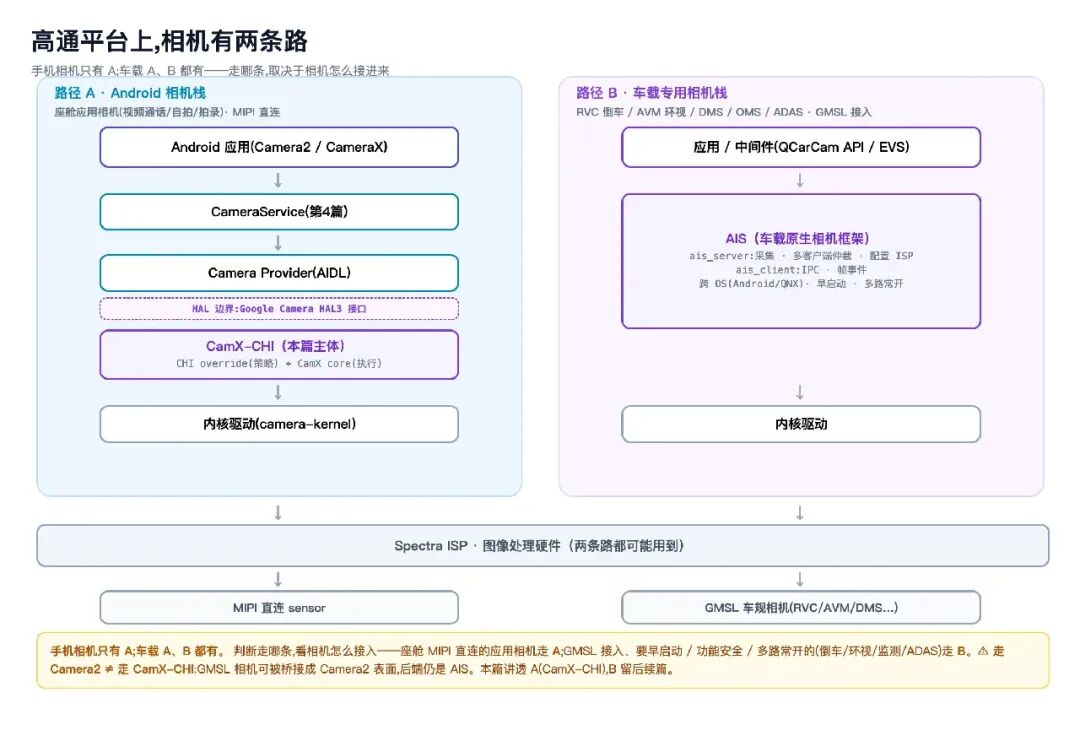The width and height of the screenshot is (1080, 741).
Task: Select the 内核驱动(camera-kernel) box
Action: pyautogui.click(x=279, y=424)
